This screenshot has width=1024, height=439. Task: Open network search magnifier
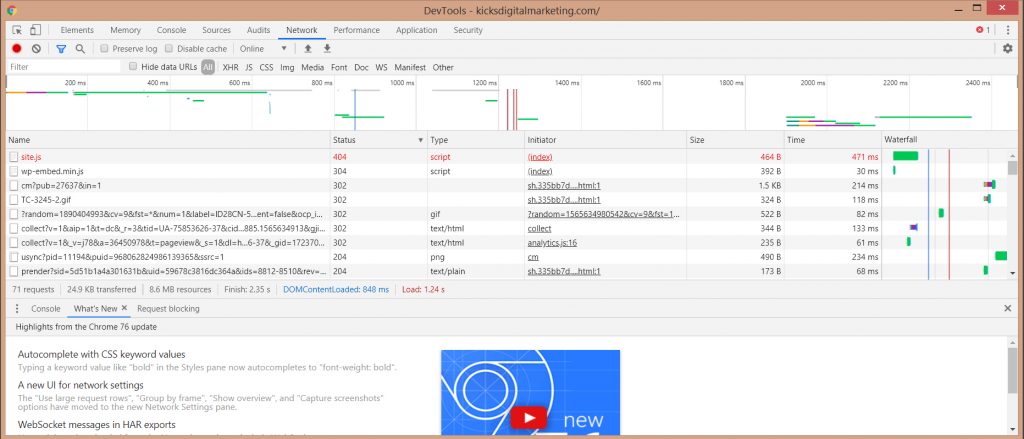pyautogui.click(x=80, y=48)
